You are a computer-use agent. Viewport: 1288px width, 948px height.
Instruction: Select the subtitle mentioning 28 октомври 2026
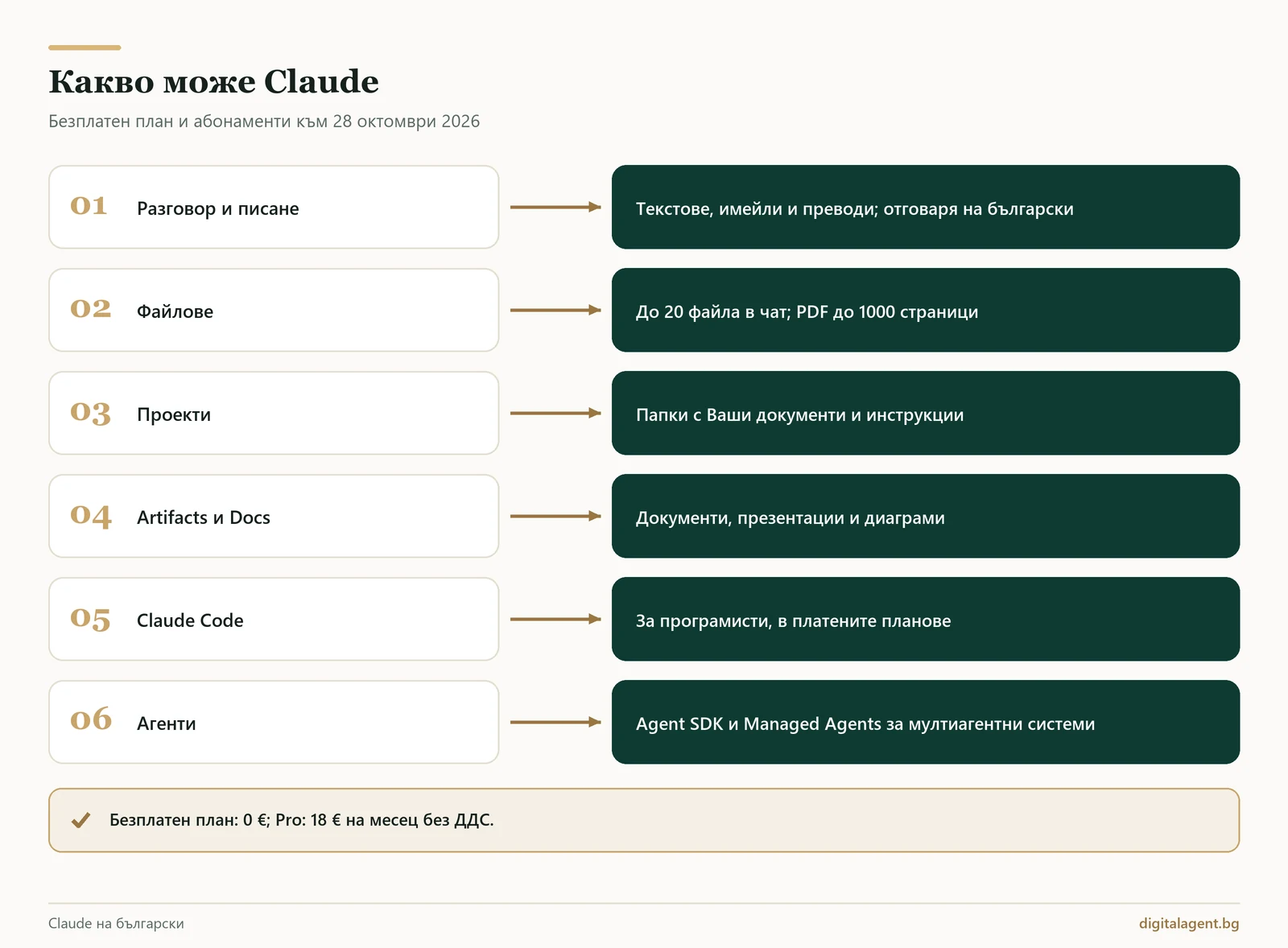pyautogui.click(x=264, y=122)
